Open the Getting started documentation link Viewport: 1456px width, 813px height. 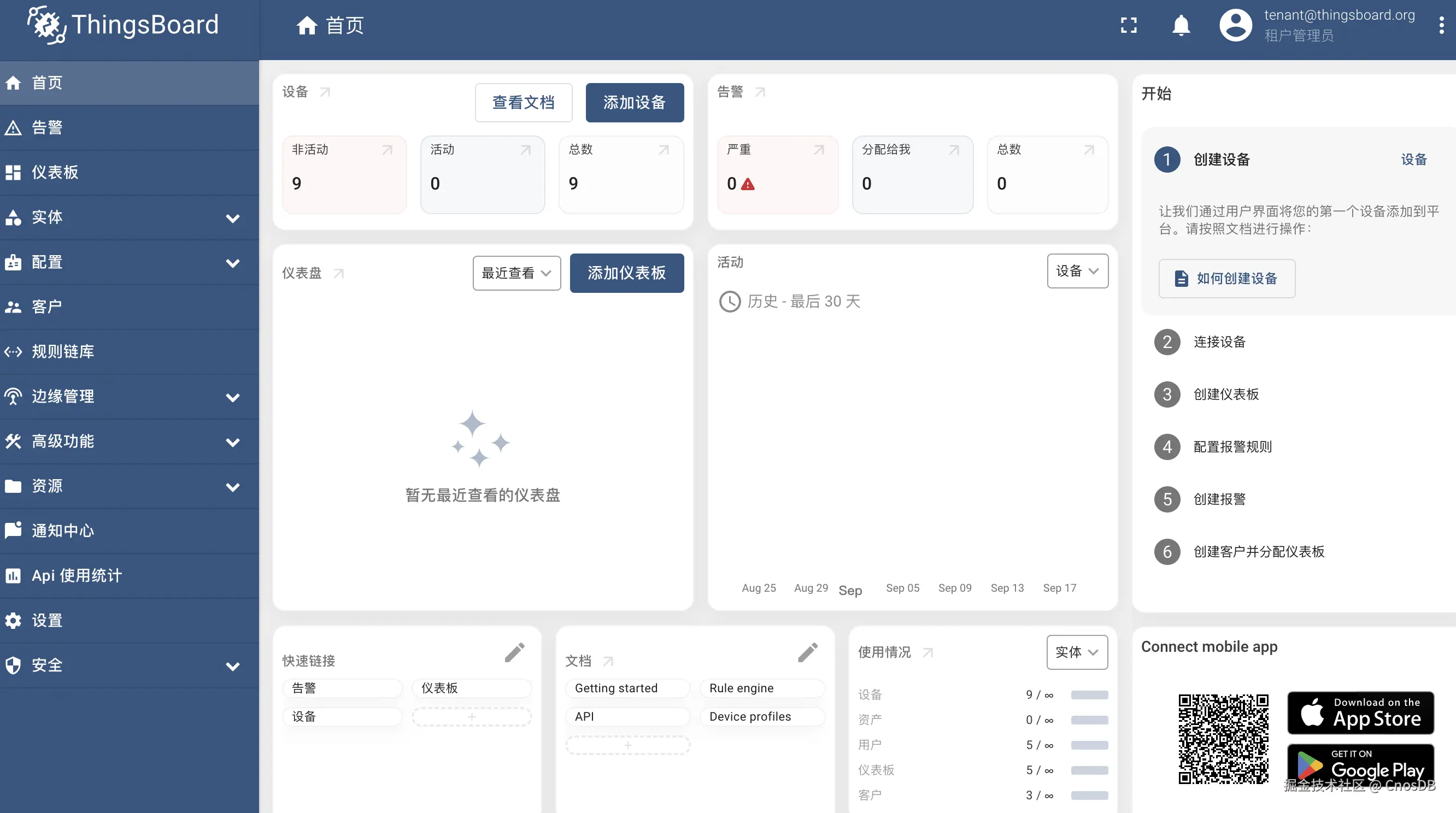(616, 687)
